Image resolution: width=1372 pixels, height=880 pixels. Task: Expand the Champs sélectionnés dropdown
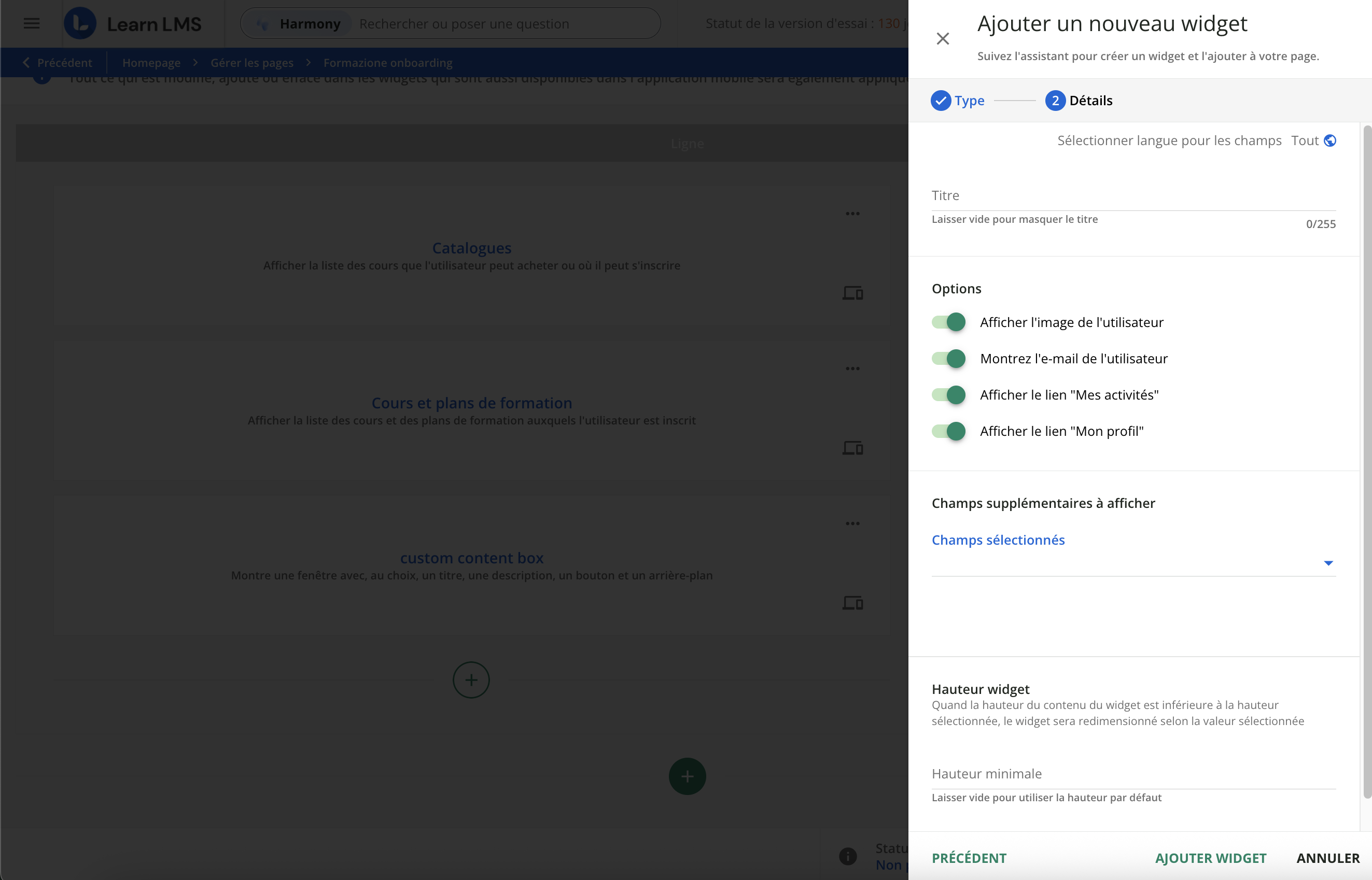tap(1328, 563)
